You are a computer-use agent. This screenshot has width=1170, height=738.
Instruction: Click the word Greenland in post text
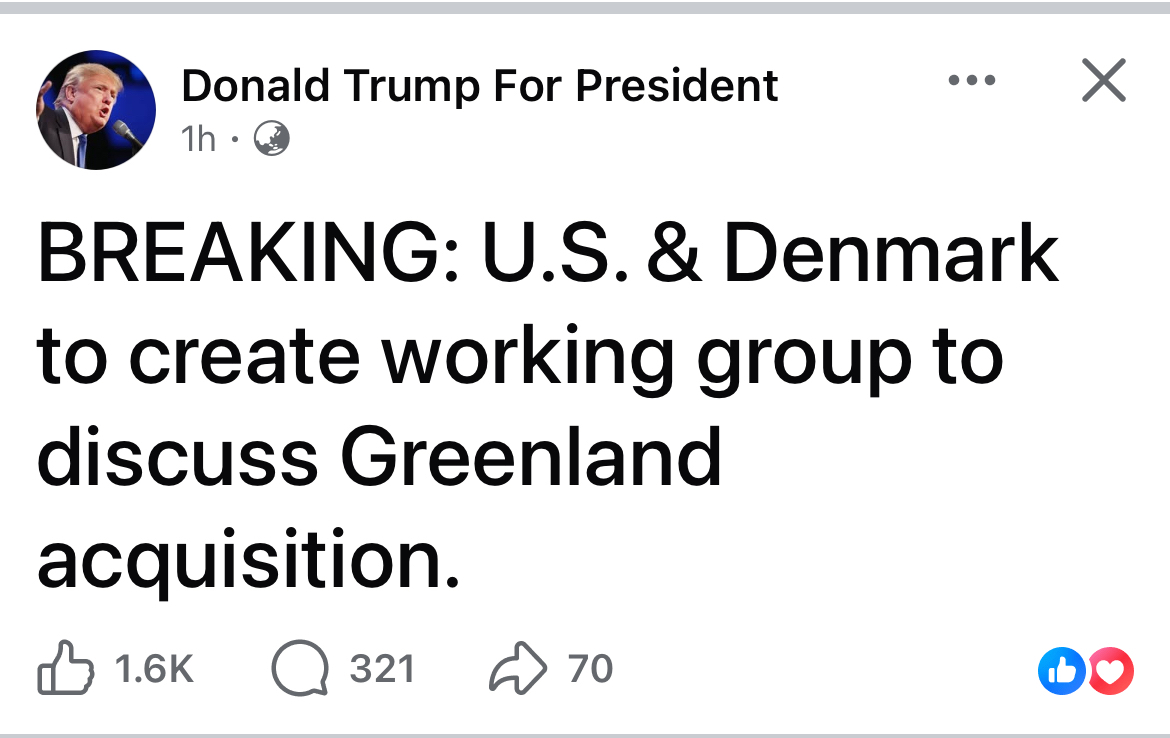531,457
